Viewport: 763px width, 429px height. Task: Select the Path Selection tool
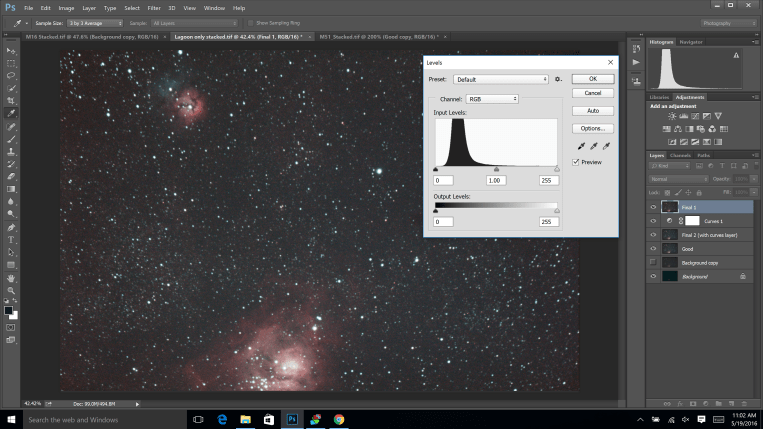pos(11,252)
